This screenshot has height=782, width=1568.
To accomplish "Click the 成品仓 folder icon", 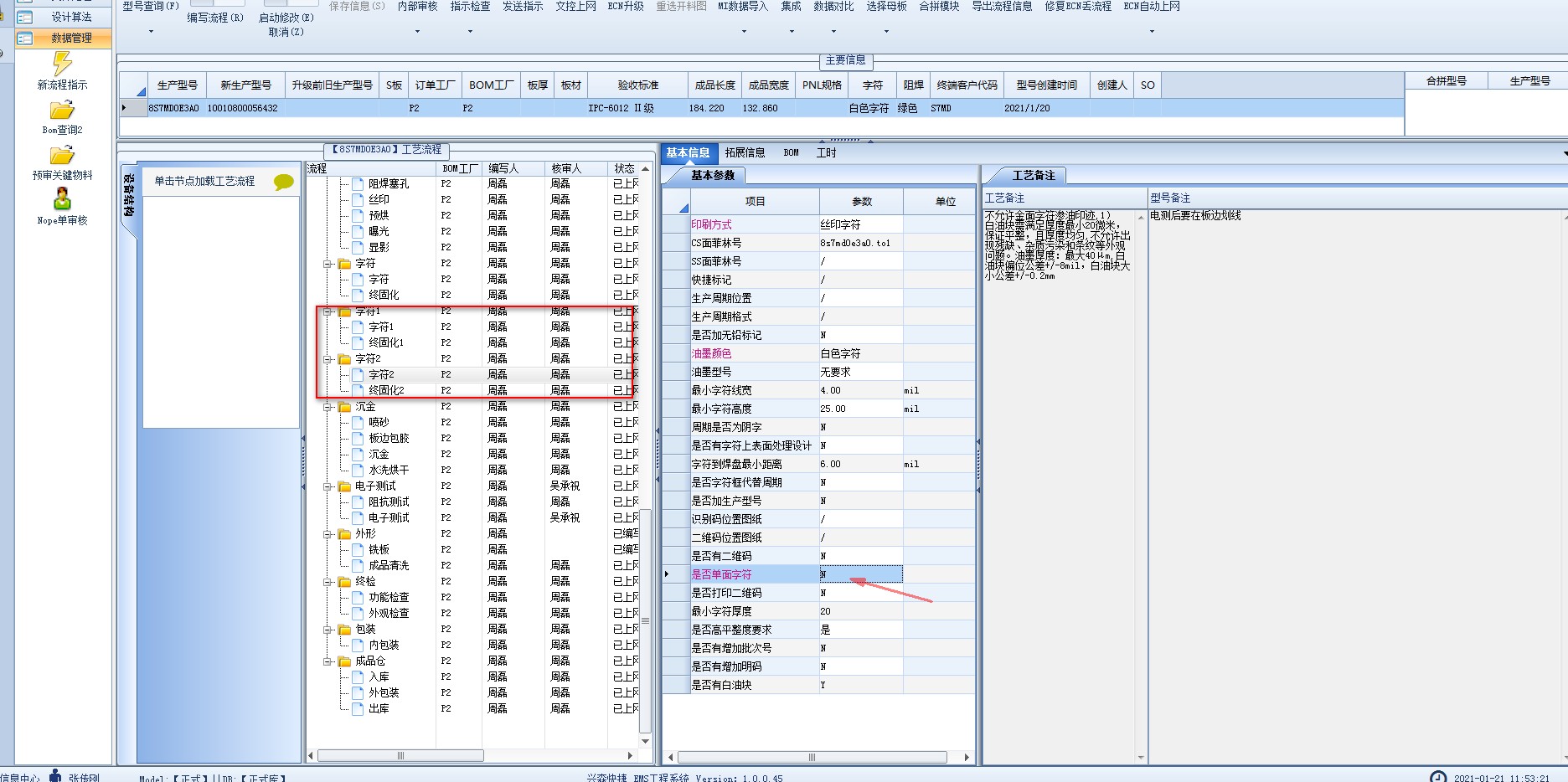I will coord(344,661).
